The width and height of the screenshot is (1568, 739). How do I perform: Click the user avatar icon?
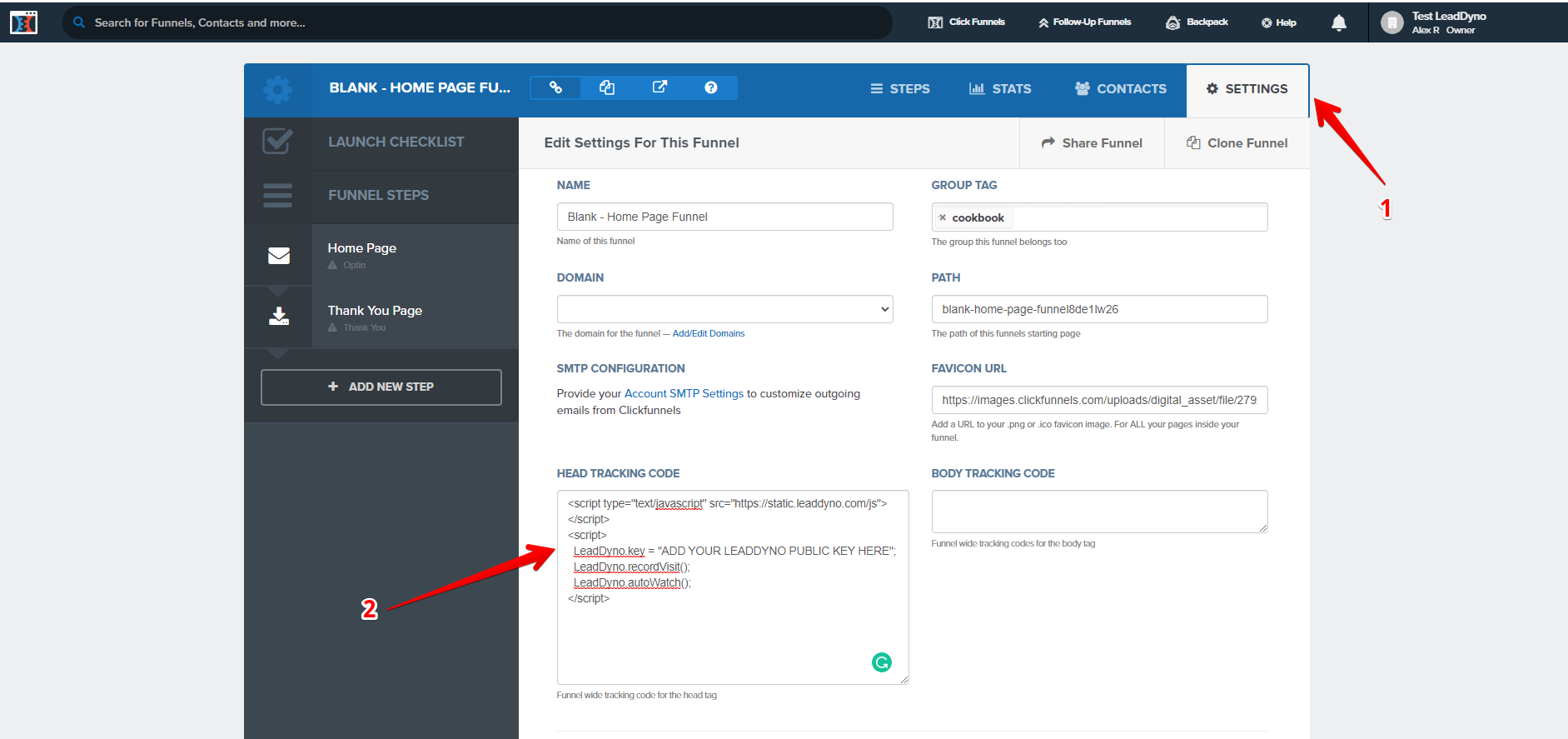pos(1391,22)
